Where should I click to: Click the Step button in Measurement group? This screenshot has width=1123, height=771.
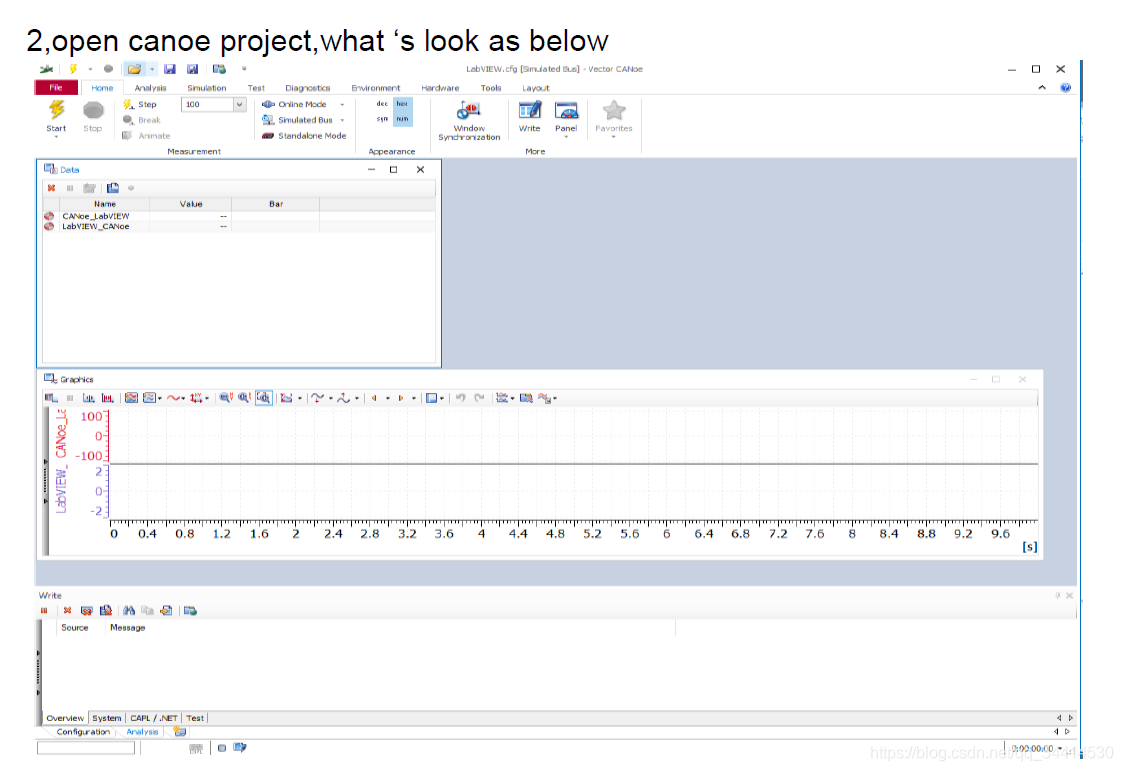click(x=140, y=105)
